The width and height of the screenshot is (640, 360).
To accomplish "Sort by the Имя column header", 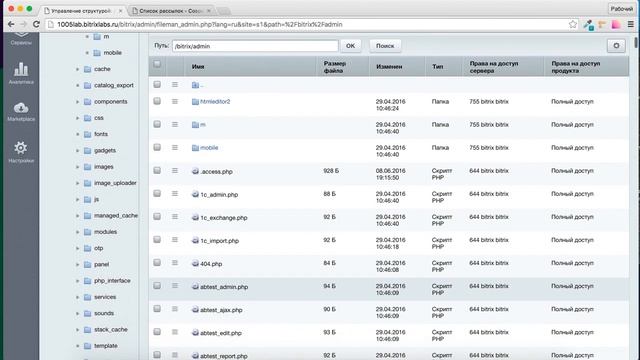I will [x=198, y=67].
